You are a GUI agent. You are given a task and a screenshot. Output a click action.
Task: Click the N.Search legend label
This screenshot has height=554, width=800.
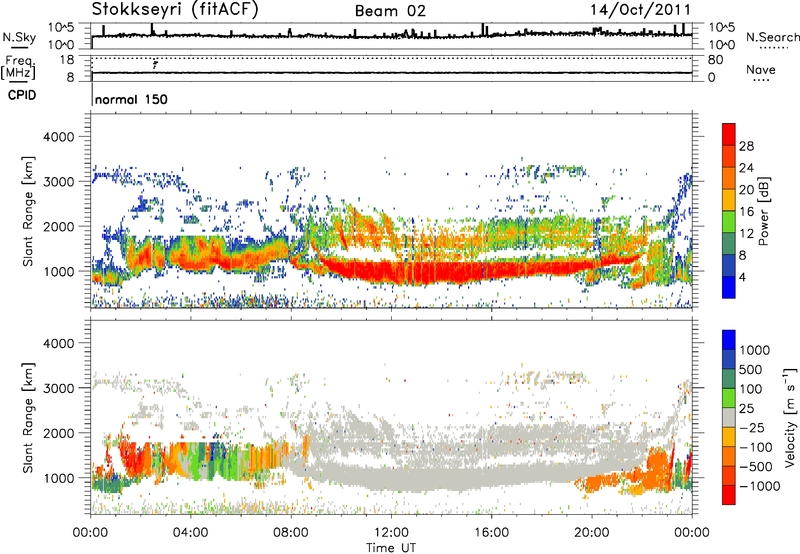click(772, 37)
